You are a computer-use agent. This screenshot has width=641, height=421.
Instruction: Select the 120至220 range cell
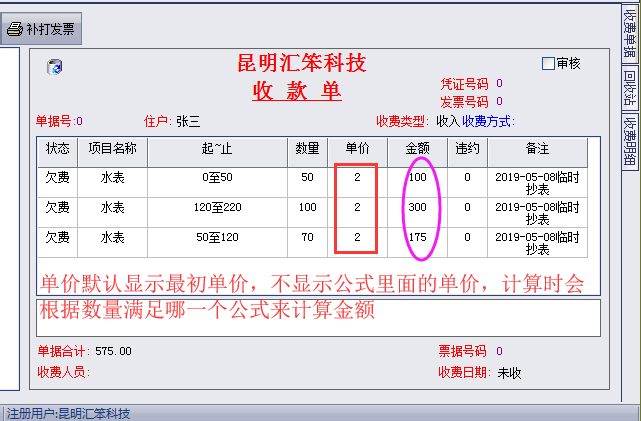point(217,213)
